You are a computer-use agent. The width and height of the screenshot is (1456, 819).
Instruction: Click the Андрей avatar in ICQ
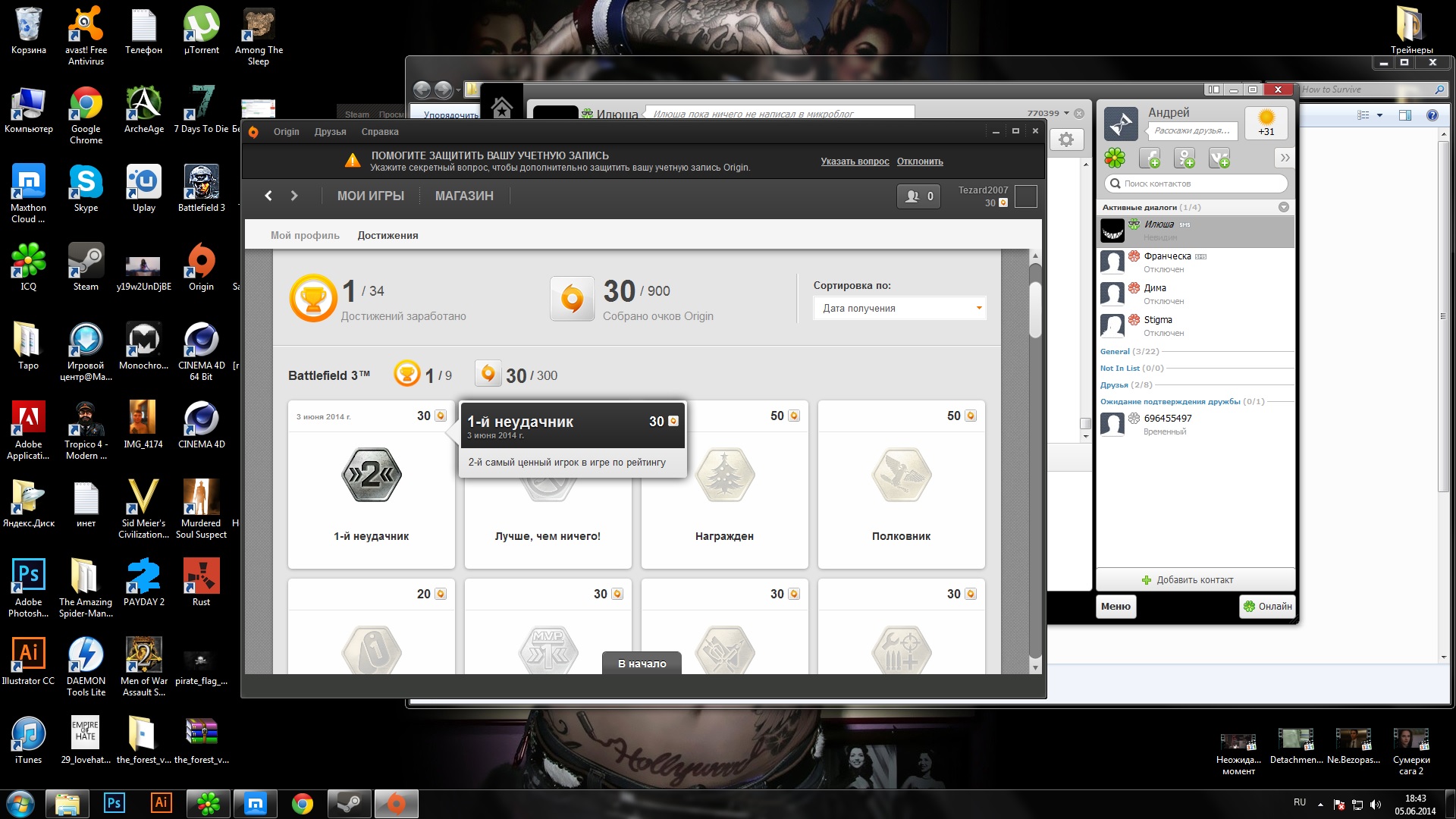coord(1121,124)
